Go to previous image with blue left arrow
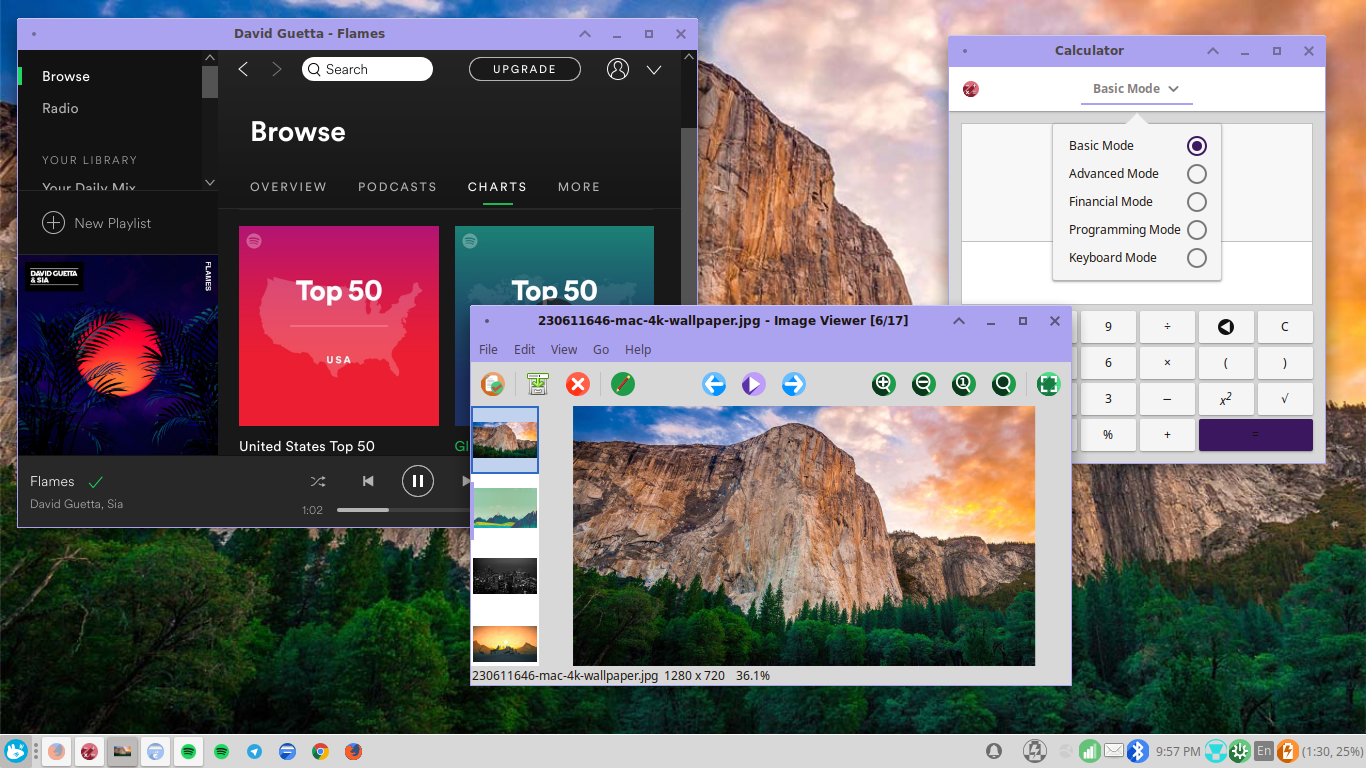This screenshot has width=1366, height=768. click(x=714, y=384)
